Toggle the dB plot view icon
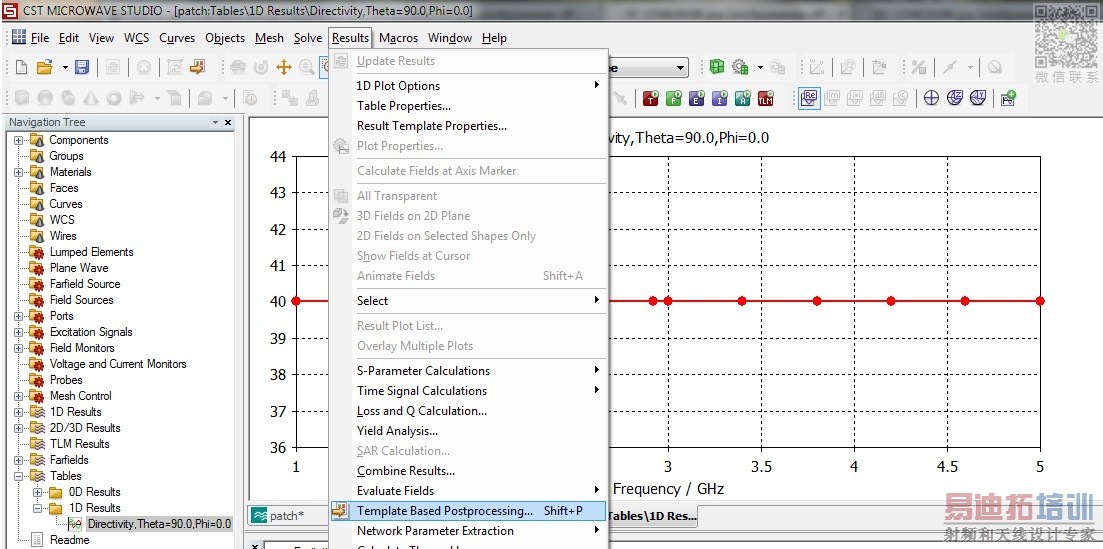The height and width of the screenshot is (549, 1103). pos(878,99)
